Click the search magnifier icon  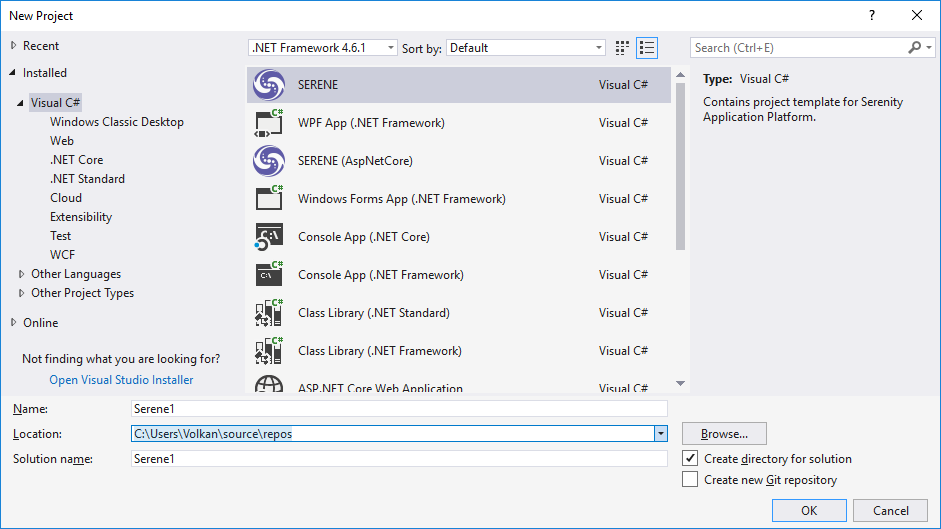click(x=914, y=47)
